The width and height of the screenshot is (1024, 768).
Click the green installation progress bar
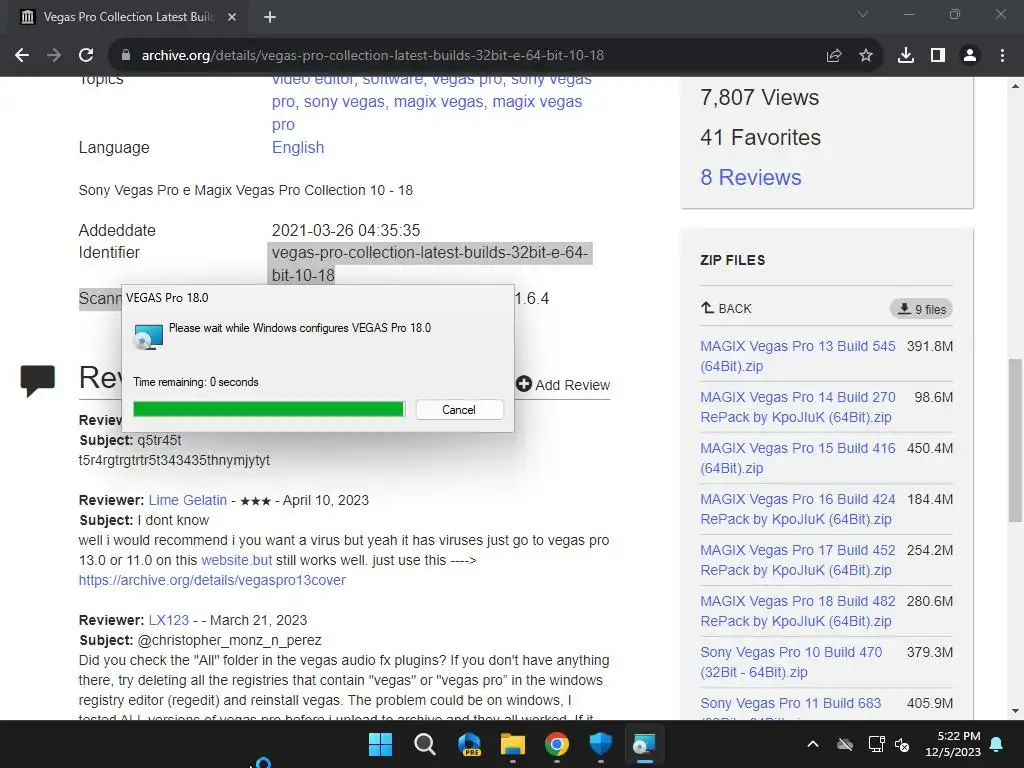(269, 409)
